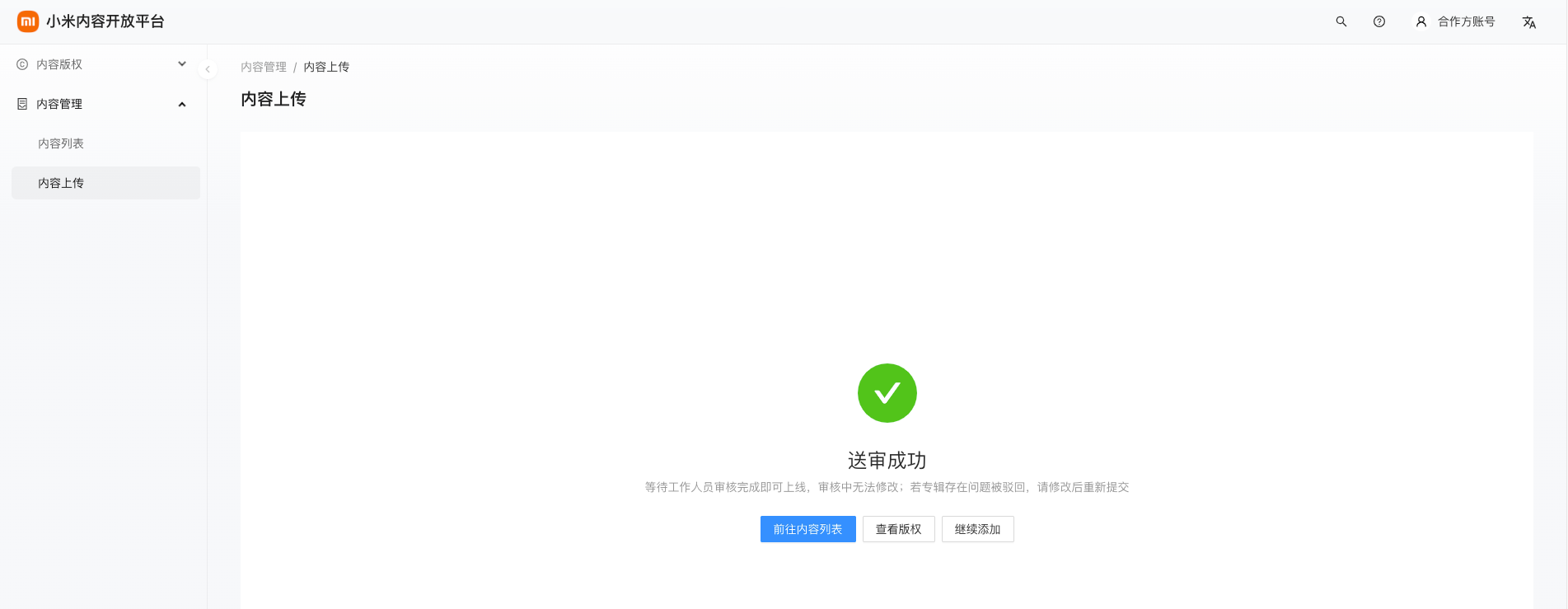Click the 送审成功 heading text
This screenshot has width=1568, height=609.
pos(887,461)
